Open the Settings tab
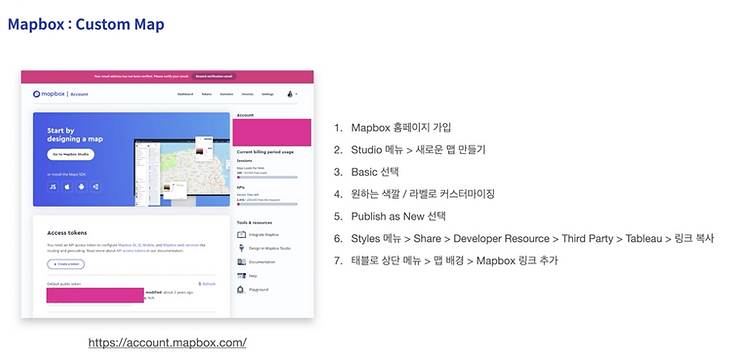Image resolution: width=740 pixels, height=360 pixels. click(x=268, y=94)
